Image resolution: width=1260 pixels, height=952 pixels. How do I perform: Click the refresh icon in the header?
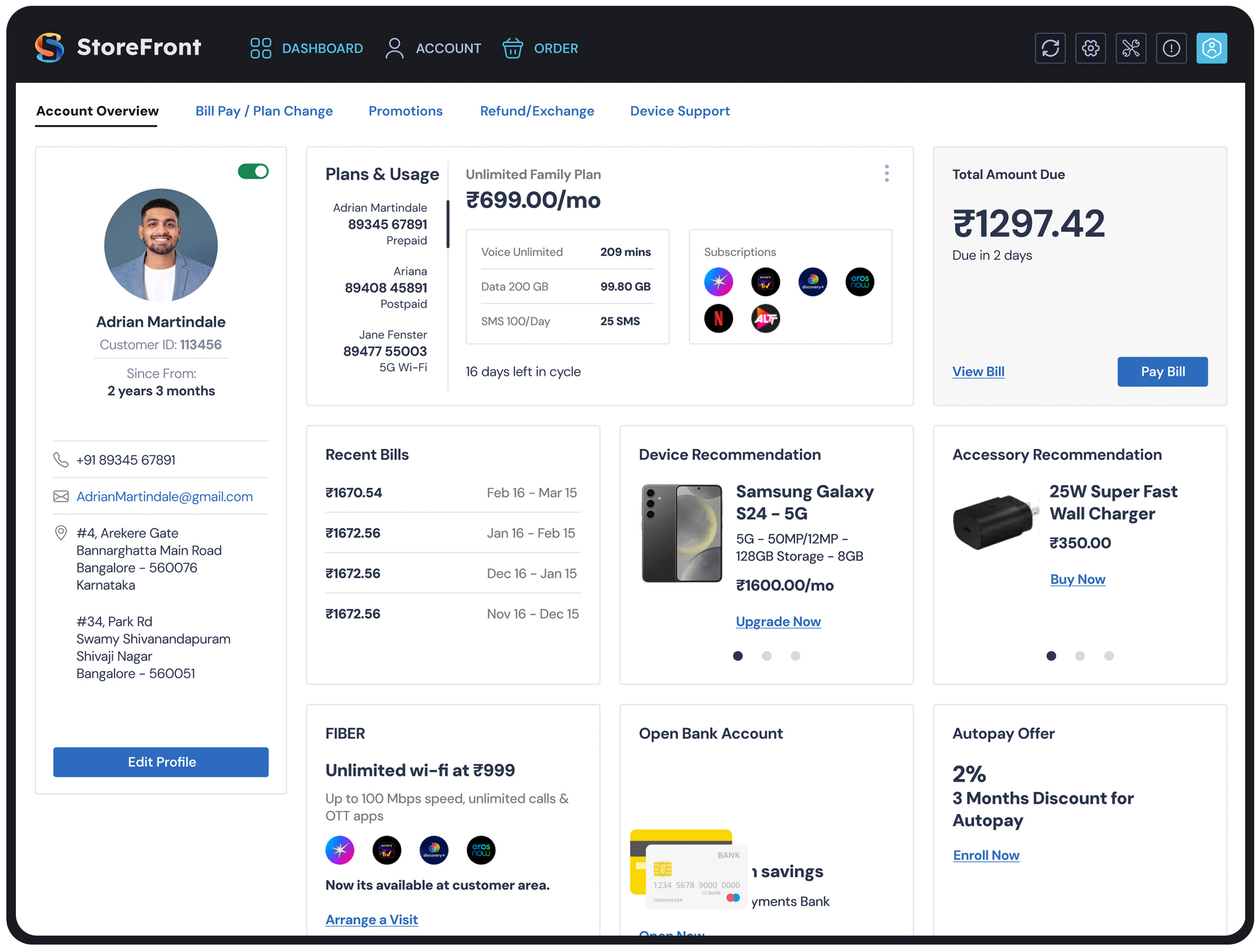1050,48
